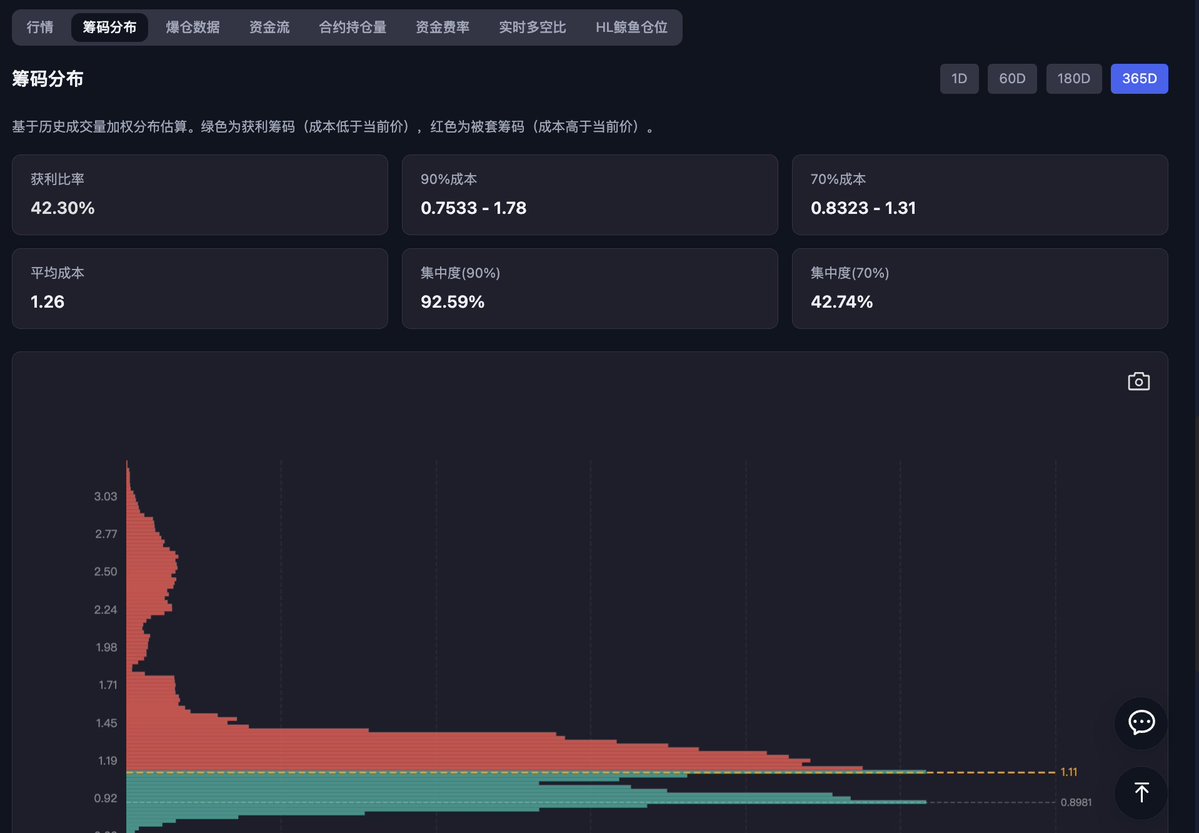The width and height of the screenshot is (1199, 833).
Task: Click the 筹码分布 section heading
Action: (x=47, y=79)
